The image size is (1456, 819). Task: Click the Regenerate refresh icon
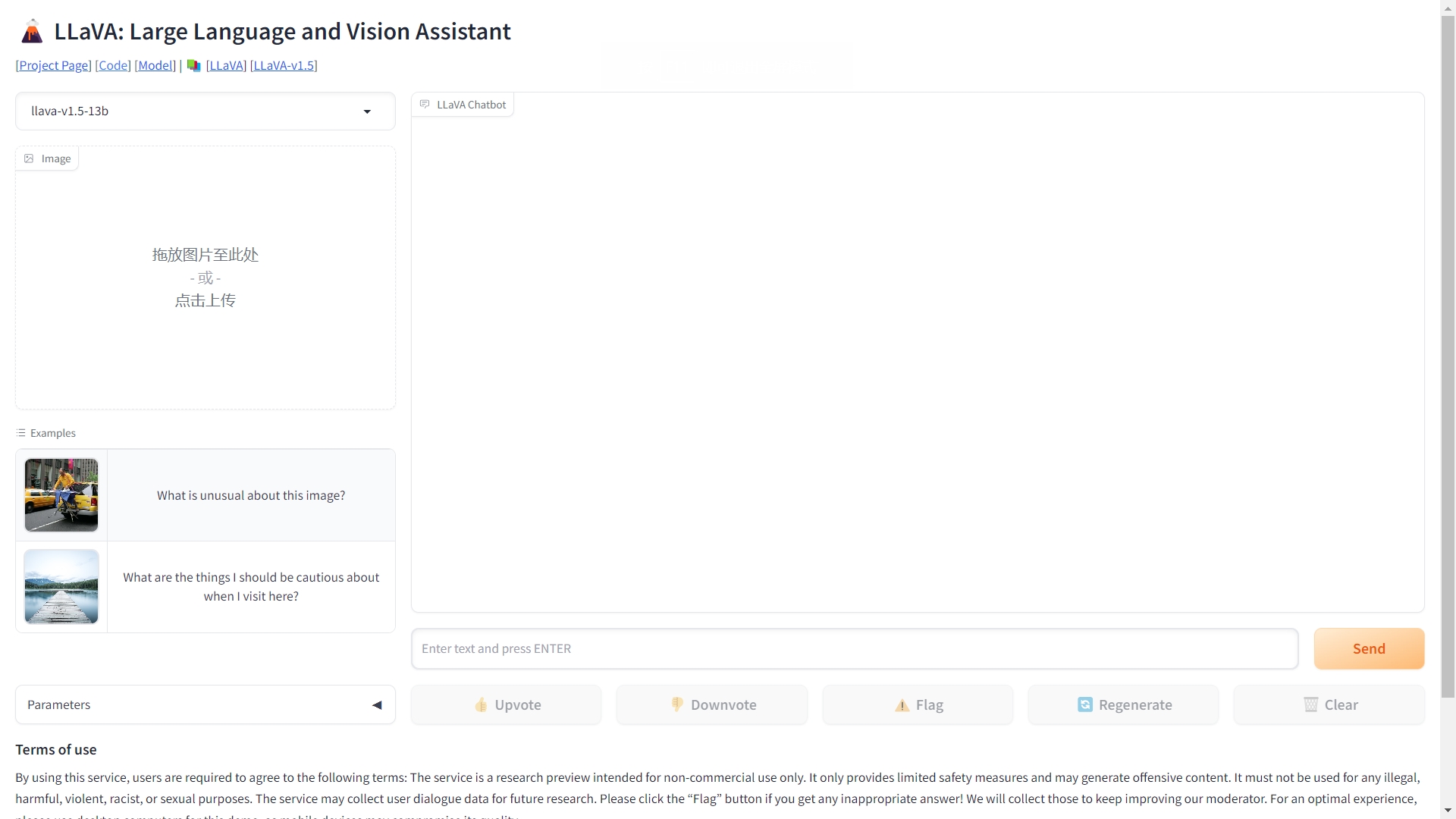1085,704
